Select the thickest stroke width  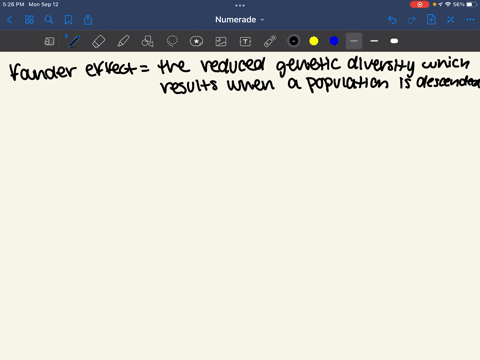coord(394,41)
